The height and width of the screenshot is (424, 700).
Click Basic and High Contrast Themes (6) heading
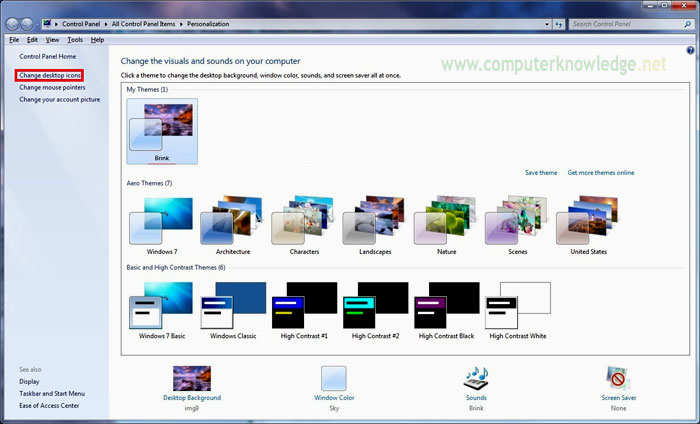176,267
